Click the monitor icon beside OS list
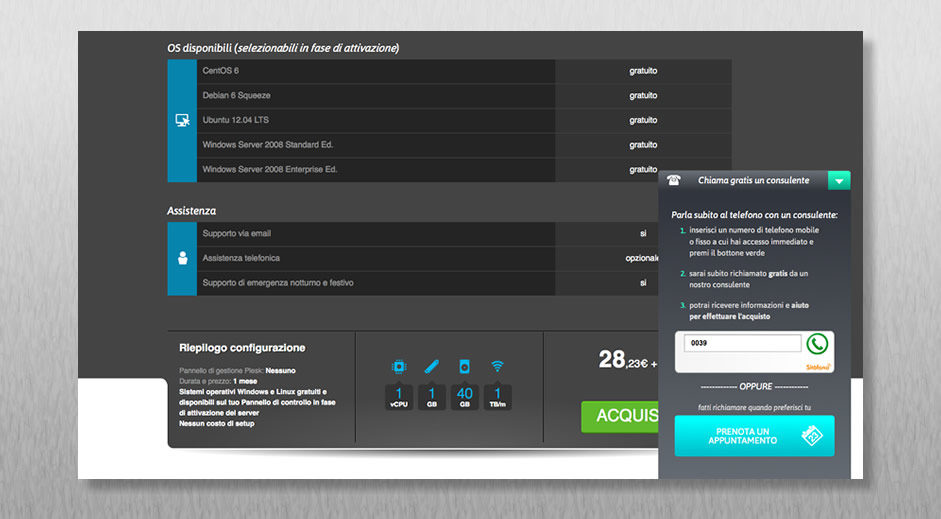This screenshot has height=519, width=941. (x=182, y=120)
